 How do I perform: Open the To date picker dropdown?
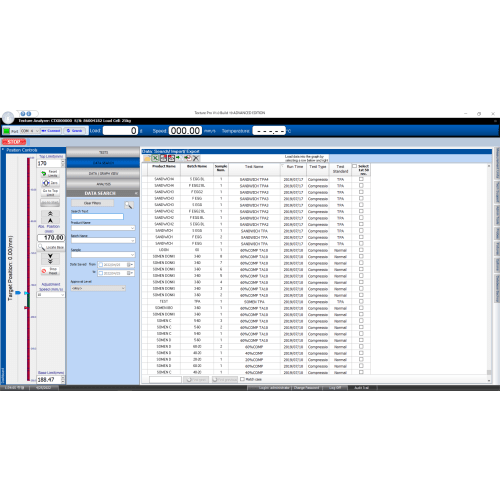(x=131, y=273)
